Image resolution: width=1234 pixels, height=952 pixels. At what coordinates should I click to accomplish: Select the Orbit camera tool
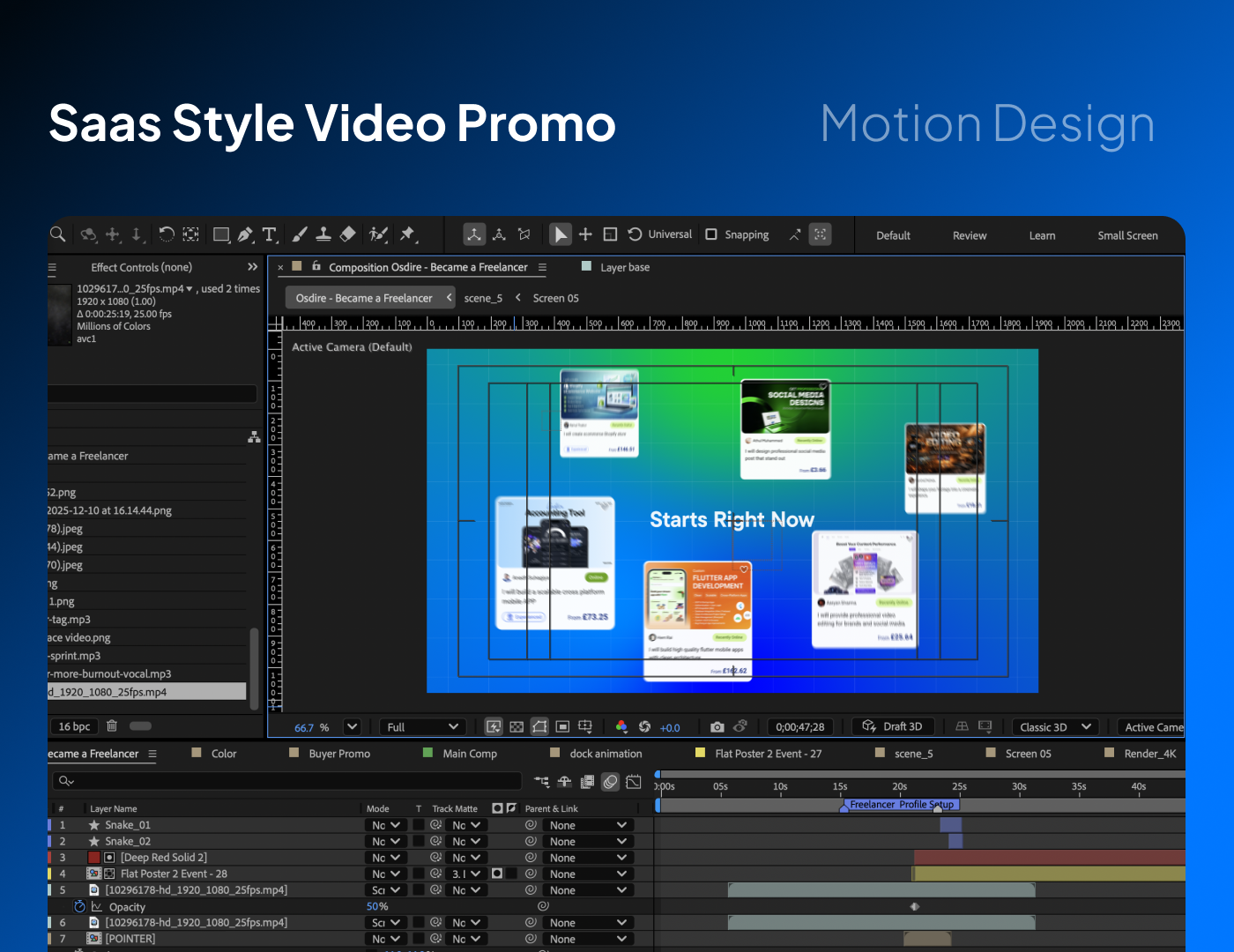point(88,234)
